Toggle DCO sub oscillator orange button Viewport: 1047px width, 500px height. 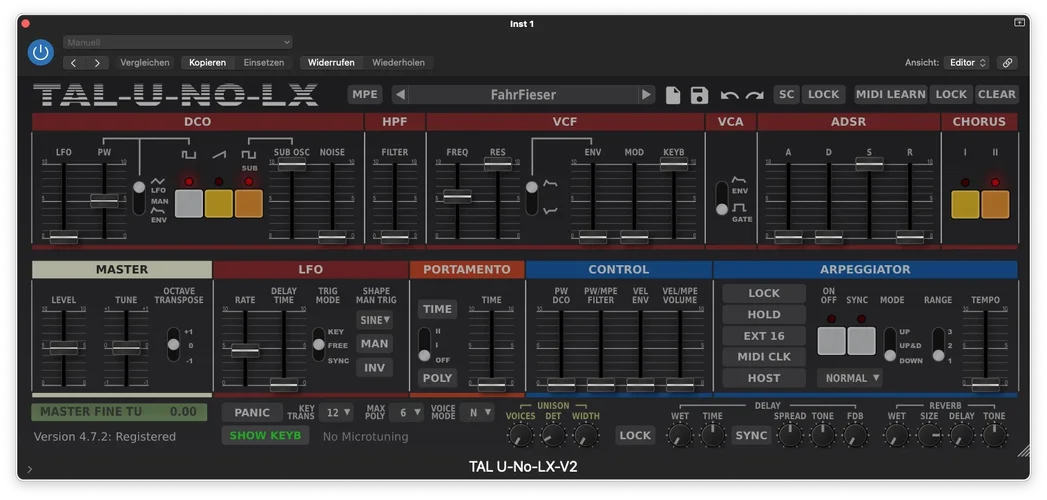pos(248,204)
